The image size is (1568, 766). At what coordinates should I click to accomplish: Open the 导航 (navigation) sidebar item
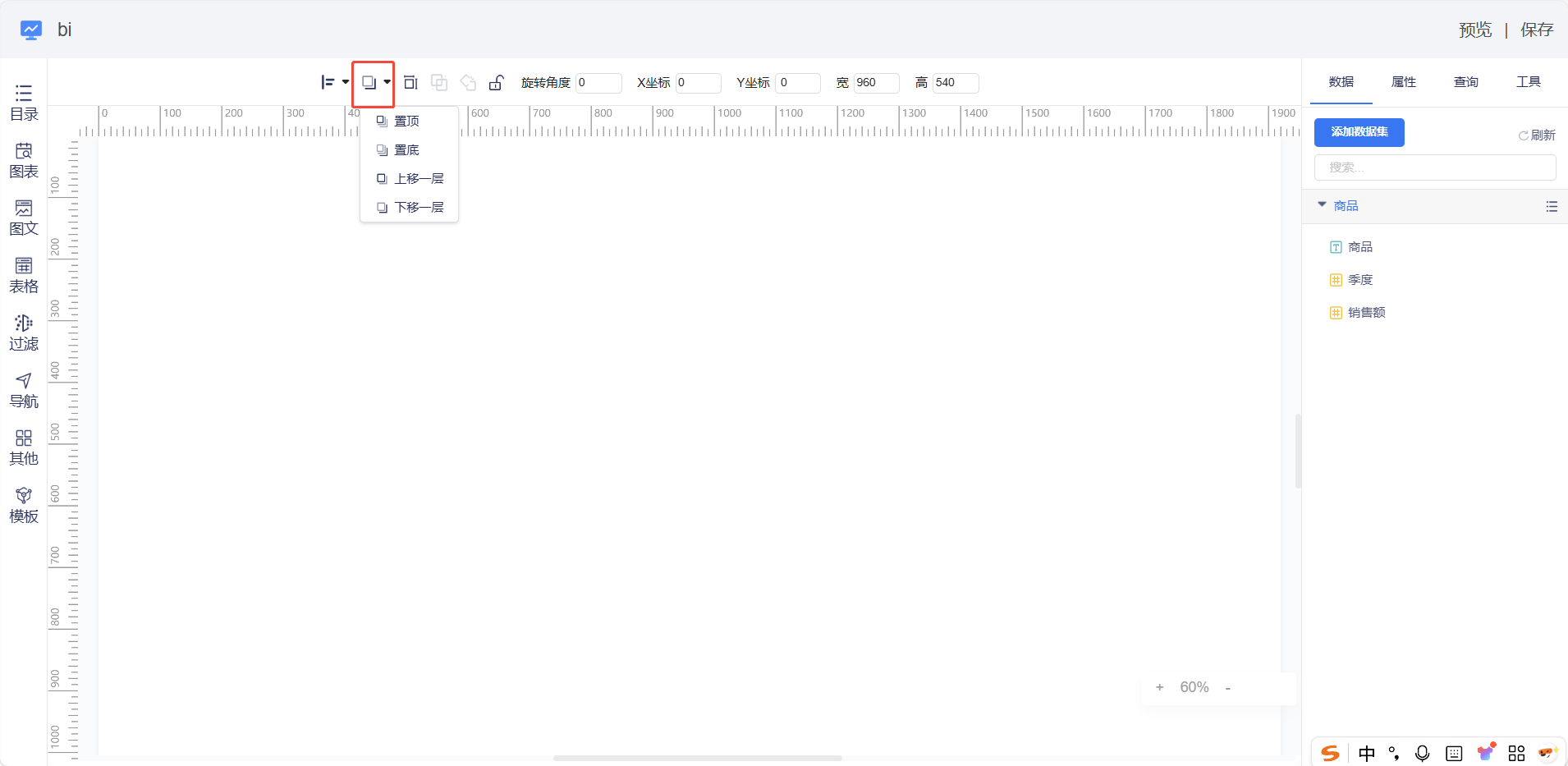pos(24,390)
